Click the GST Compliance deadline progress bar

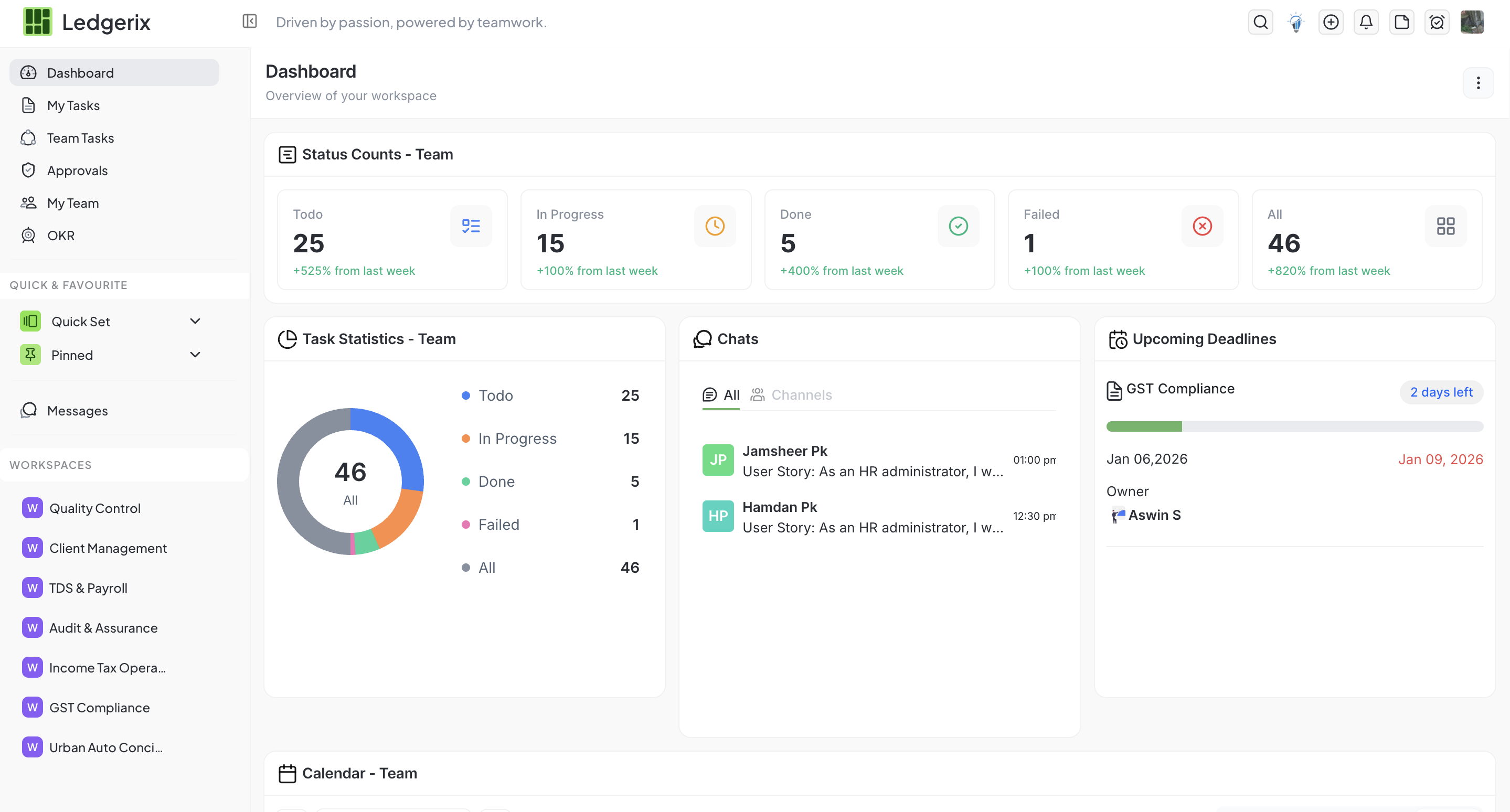[x=1294, y=426]
